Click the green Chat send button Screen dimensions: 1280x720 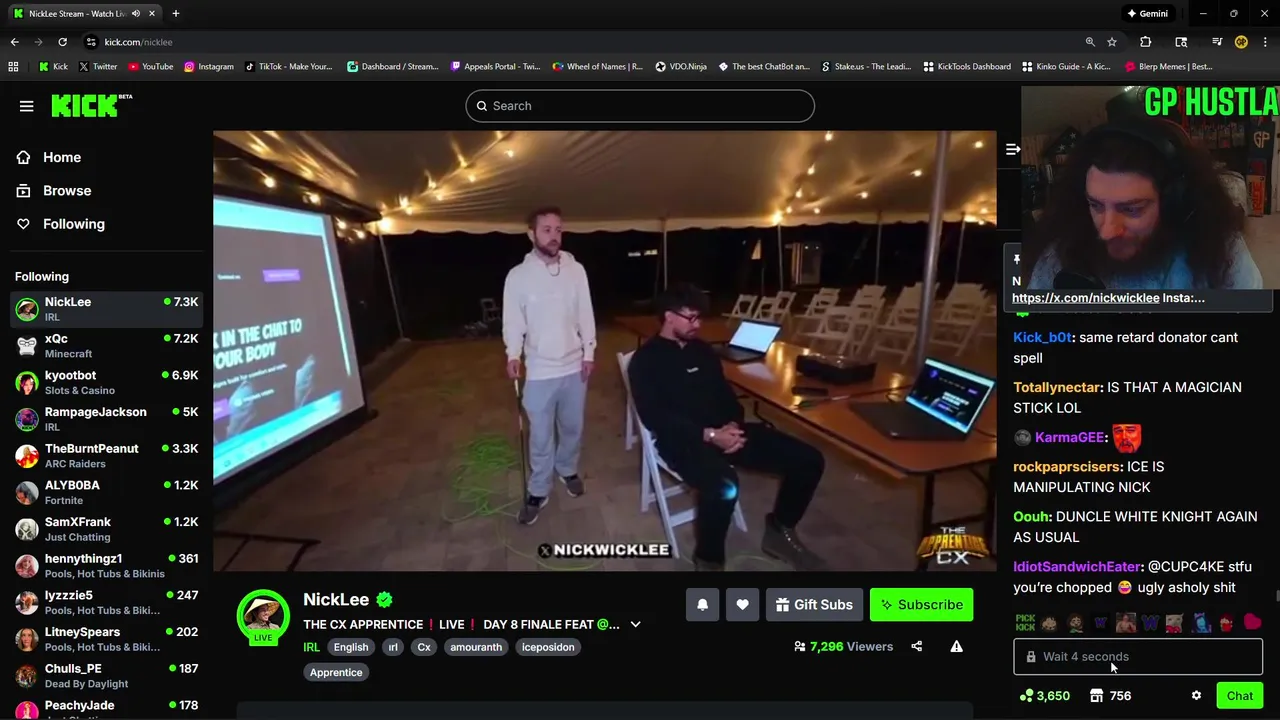click(1240, 696)
